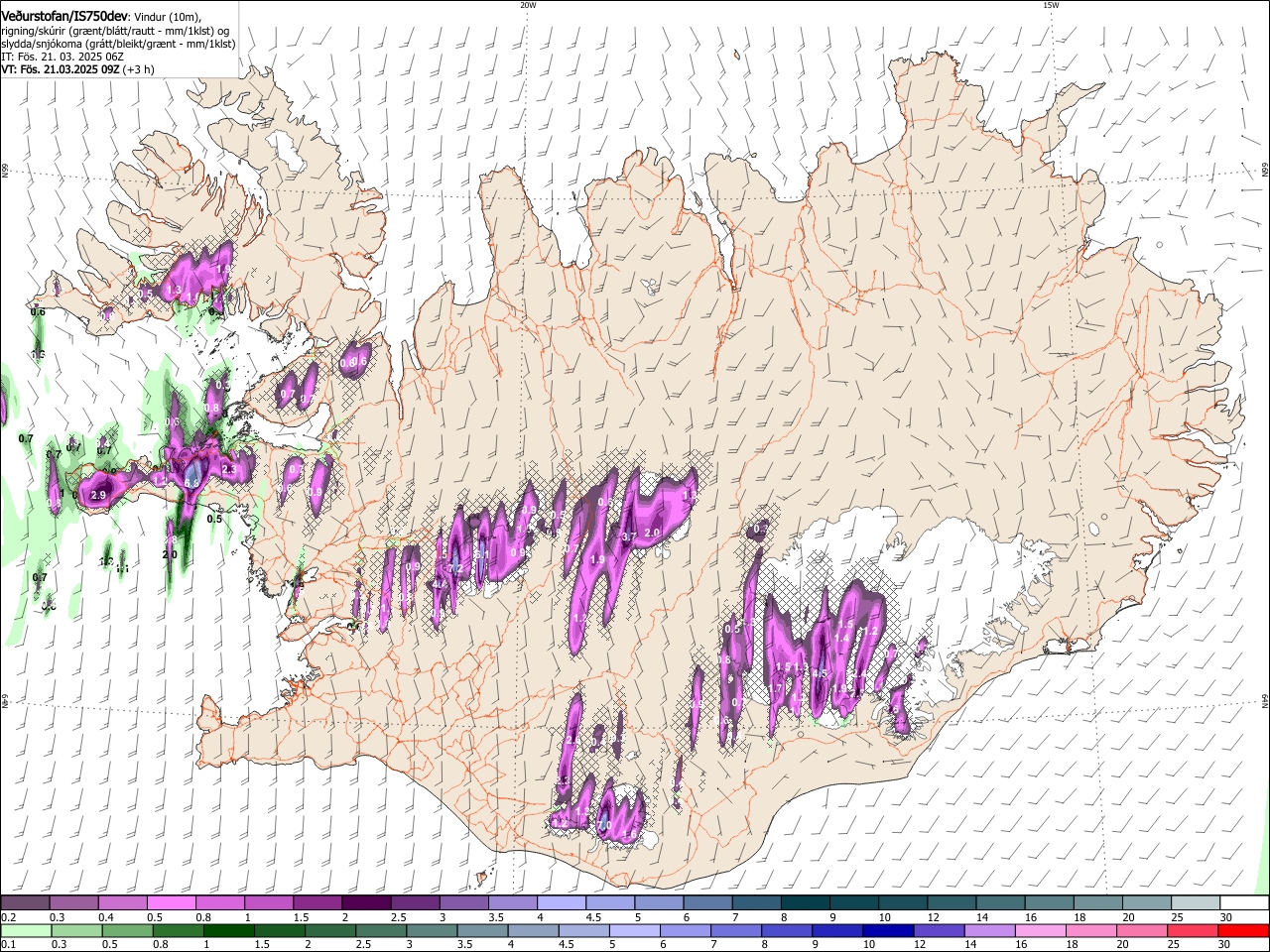This screenshot has width=1270, height=952.
Task: Click the 0.2 label in the top legend row
Action: tap(7, 917)
